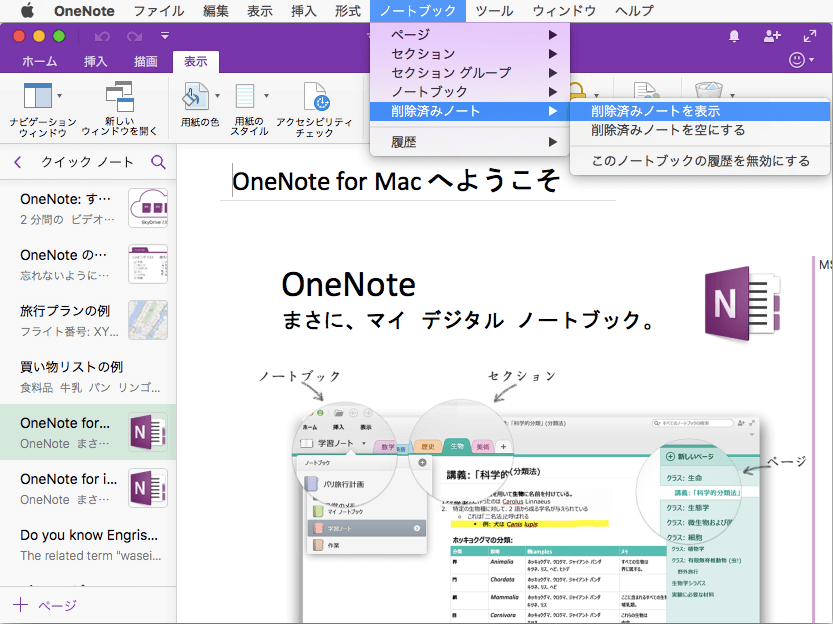Open notifications bell icon
The height and width of the screenshot is (624, 833).
[x=734, y=36]
